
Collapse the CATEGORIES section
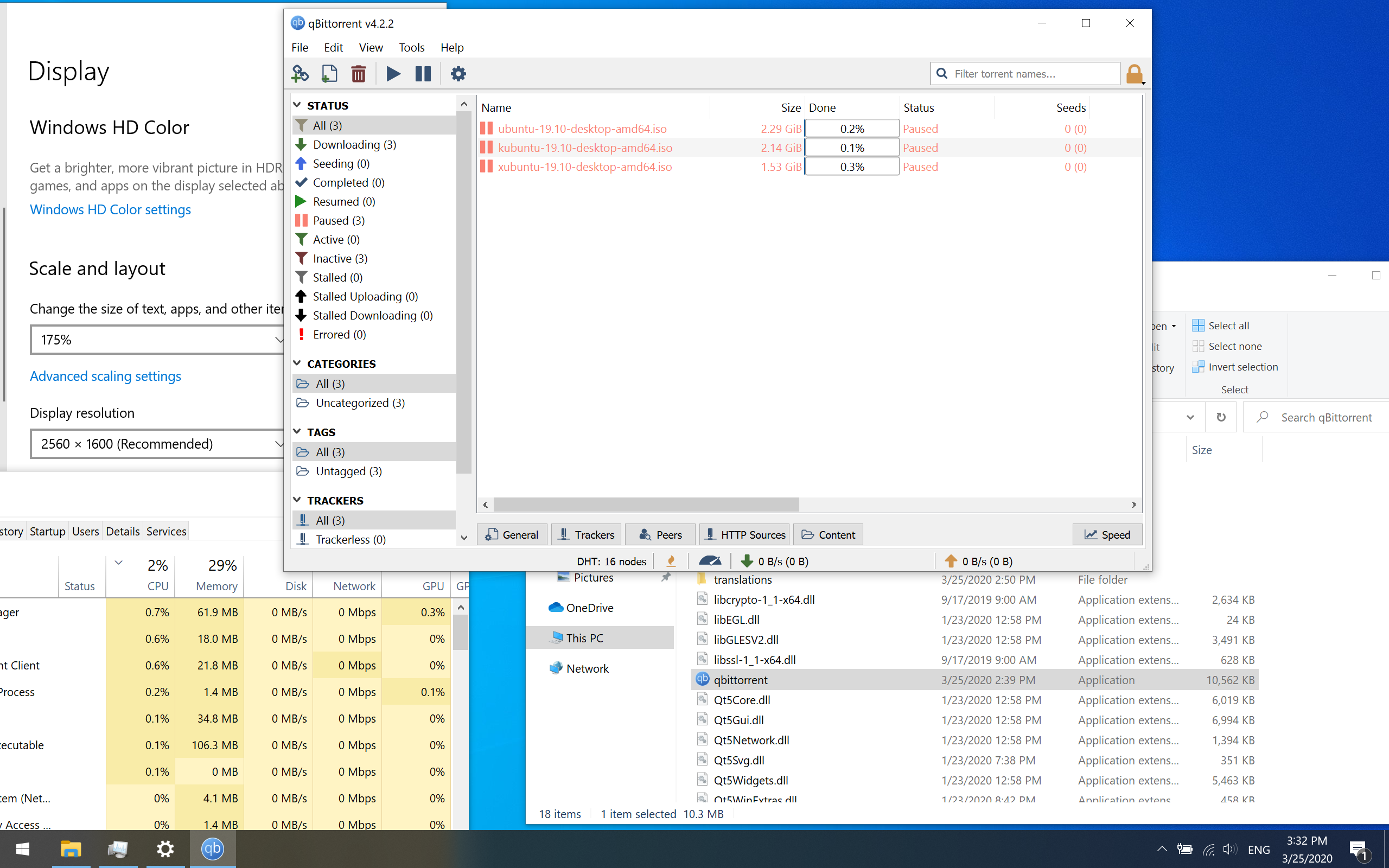tap(297, 363)
